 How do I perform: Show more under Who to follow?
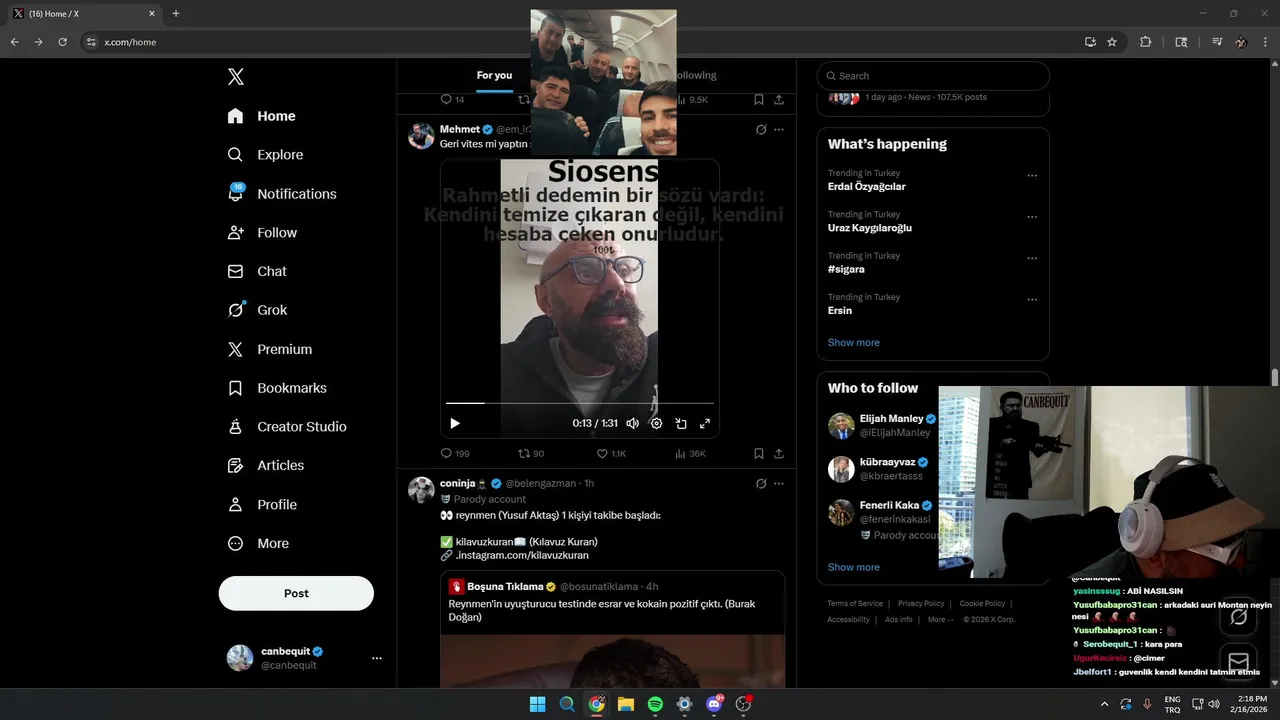854,567
